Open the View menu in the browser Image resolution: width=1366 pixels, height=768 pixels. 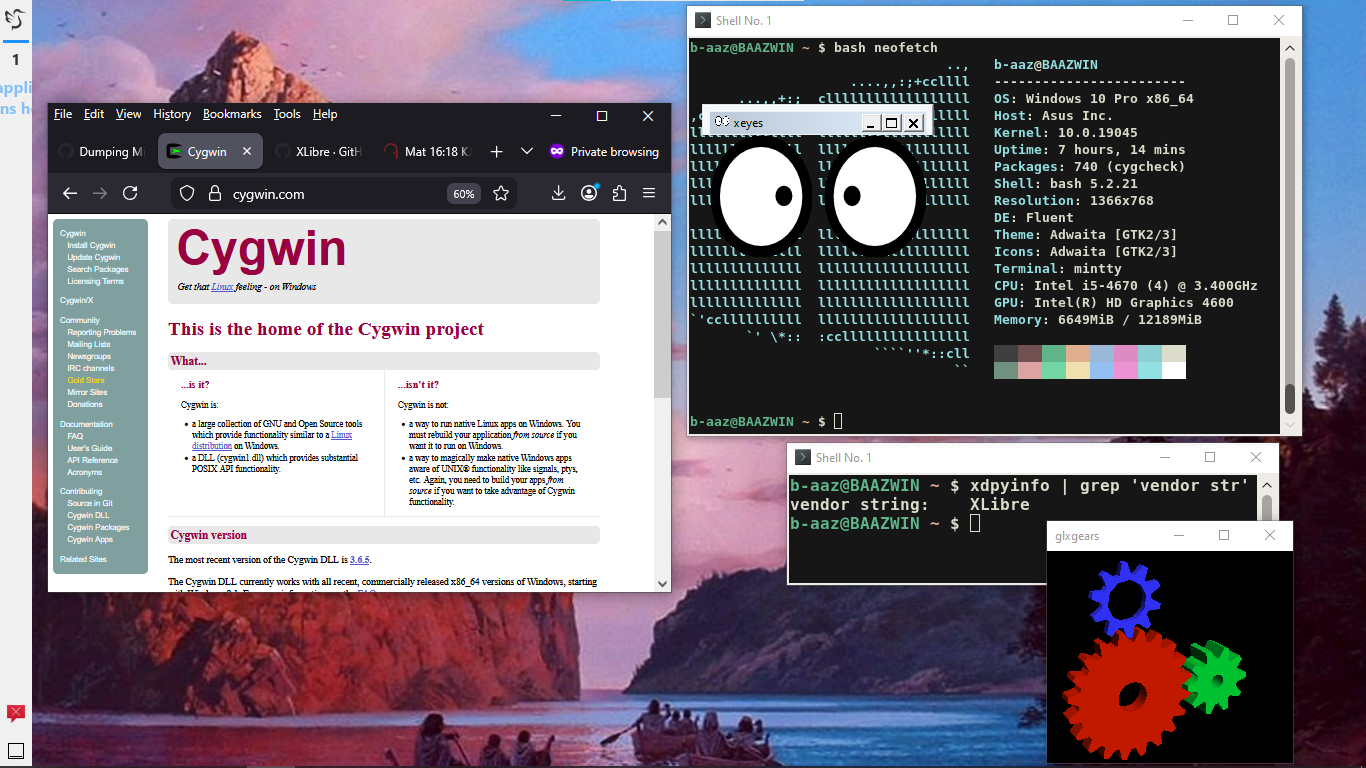[x=128, y=114]
